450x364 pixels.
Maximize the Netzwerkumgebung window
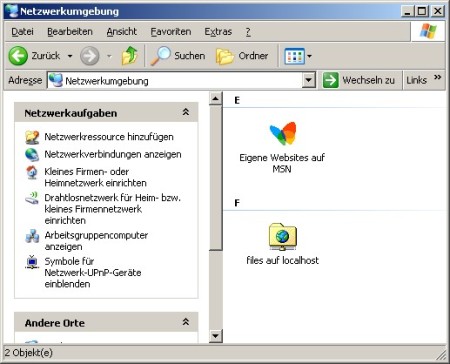click(x=422, y=11)
